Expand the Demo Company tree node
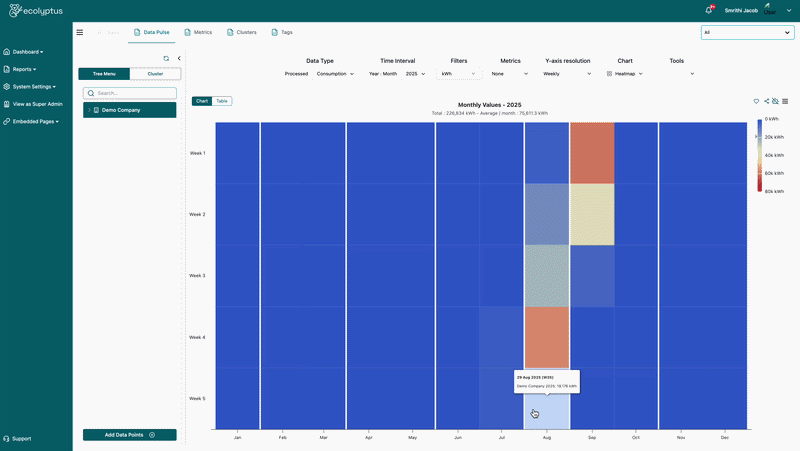Viewport: 800px width, 451px height. click(89, 110)
